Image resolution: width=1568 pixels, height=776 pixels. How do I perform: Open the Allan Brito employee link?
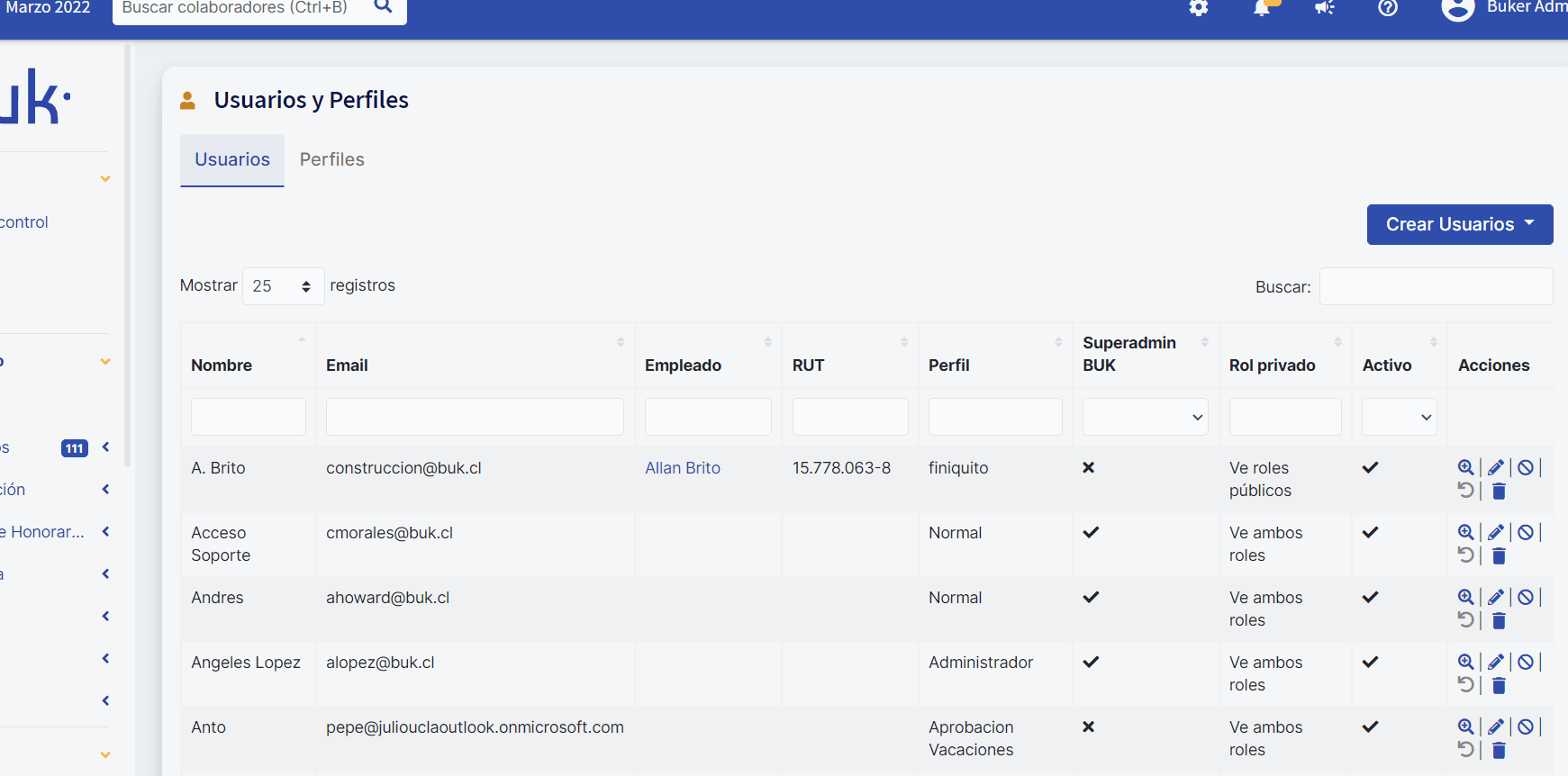(x=682, y=468)
